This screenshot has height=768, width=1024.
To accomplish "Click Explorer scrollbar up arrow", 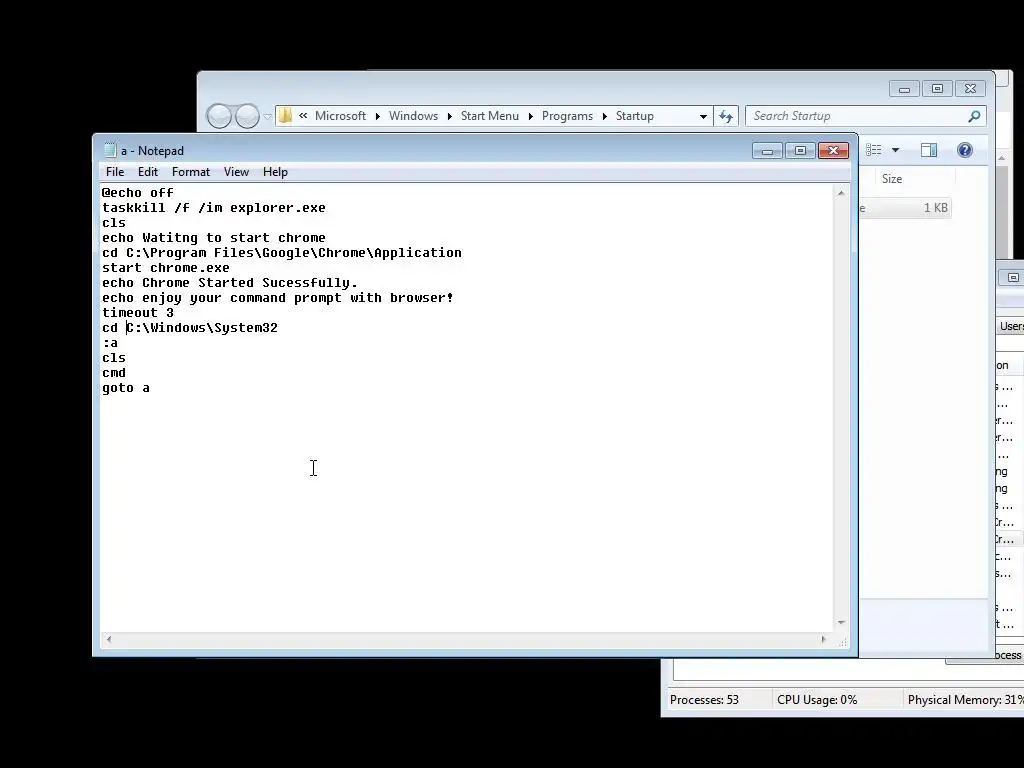I will [x=1002, y=158].
